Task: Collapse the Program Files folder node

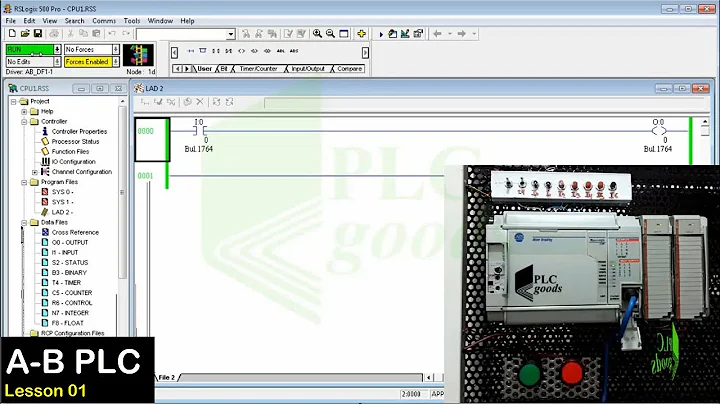Action: click(x=24, y=182)
